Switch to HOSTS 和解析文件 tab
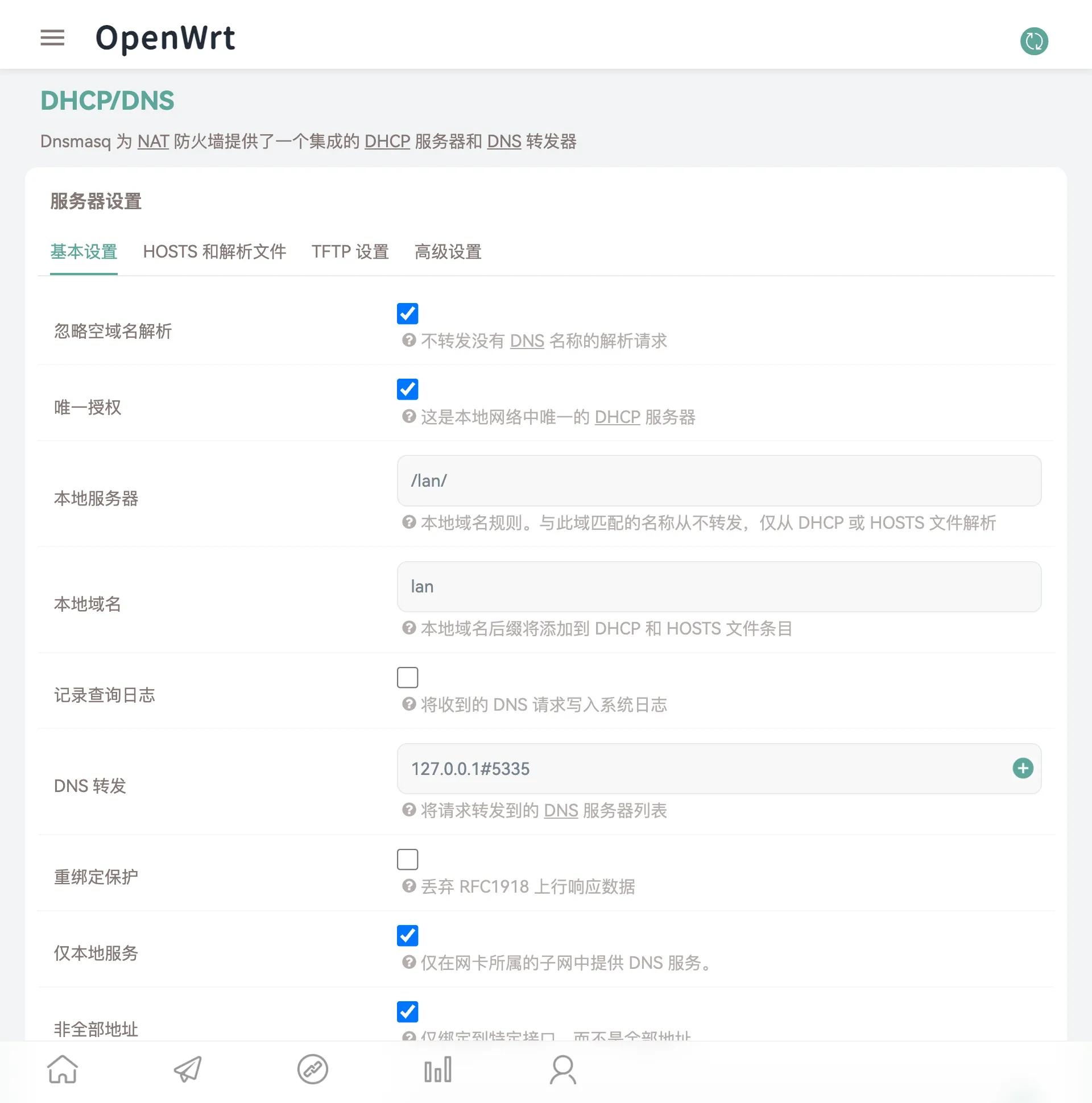This screenshot has width=1092, height=1103. [x=214, y=252]
